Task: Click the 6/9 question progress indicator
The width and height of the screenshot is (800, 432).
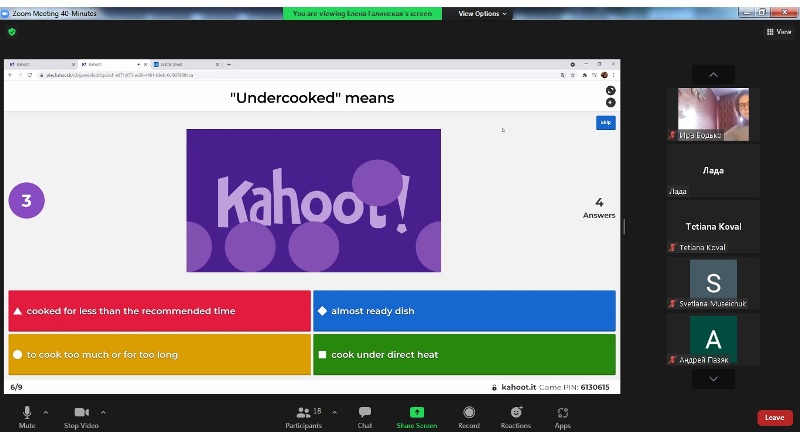Action: pos(16,387)
